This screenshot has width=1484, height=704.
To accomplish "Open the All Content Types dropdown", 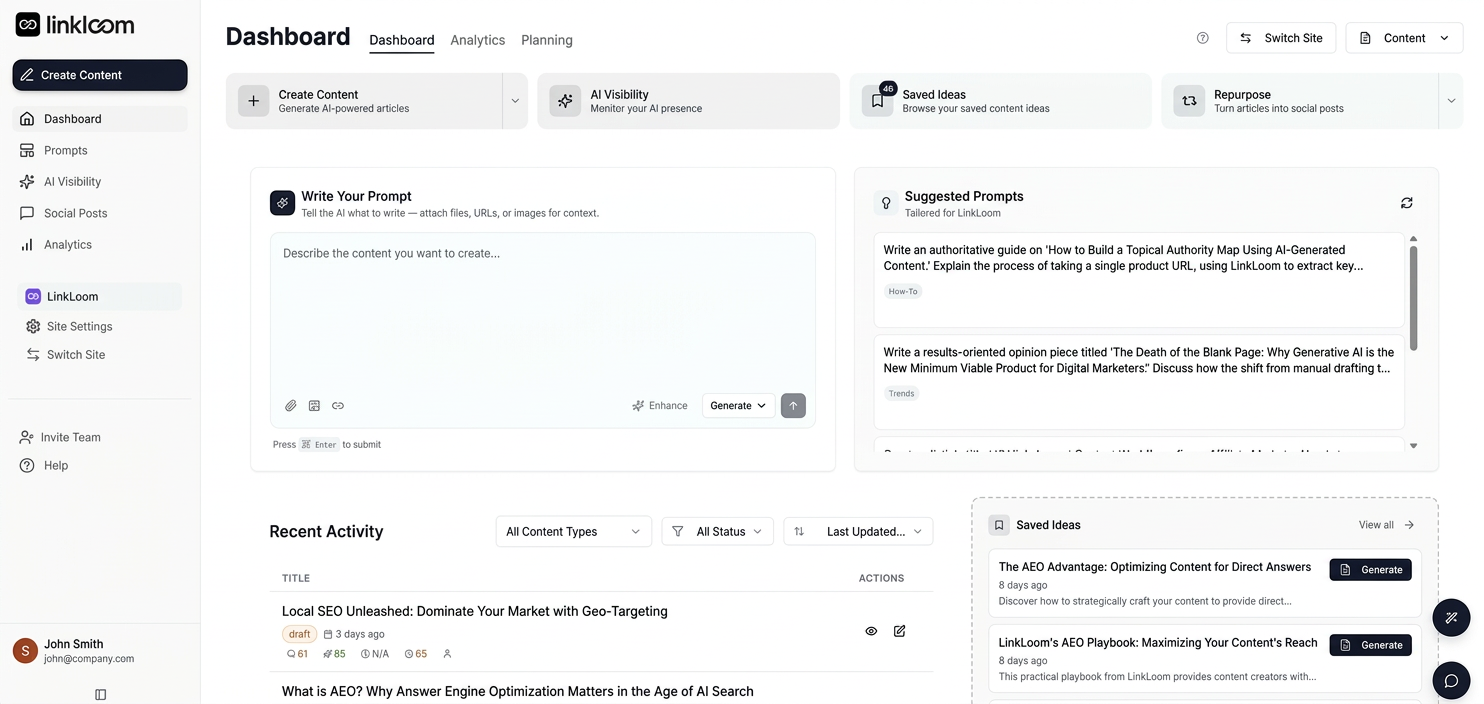I will pos(573,531).
